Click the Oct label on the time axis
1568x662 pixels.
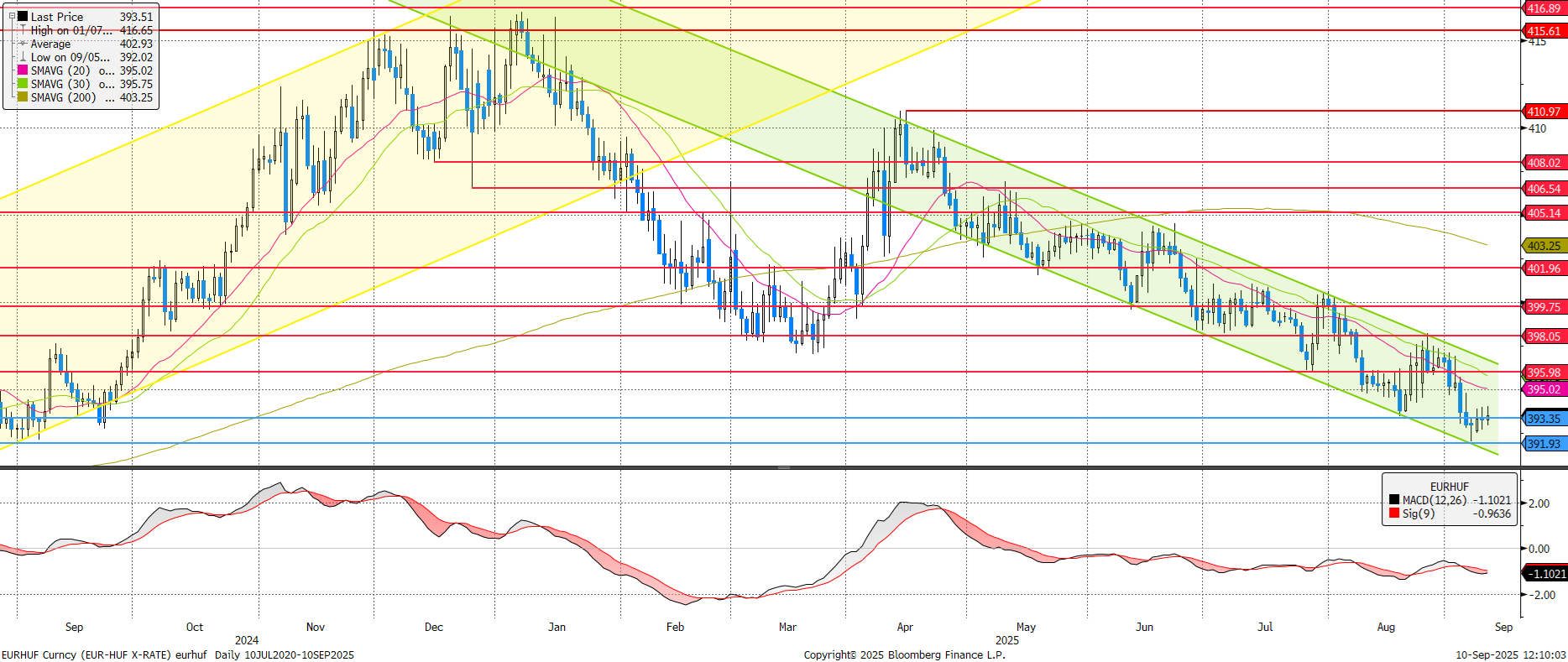click(x=195, y=627)
